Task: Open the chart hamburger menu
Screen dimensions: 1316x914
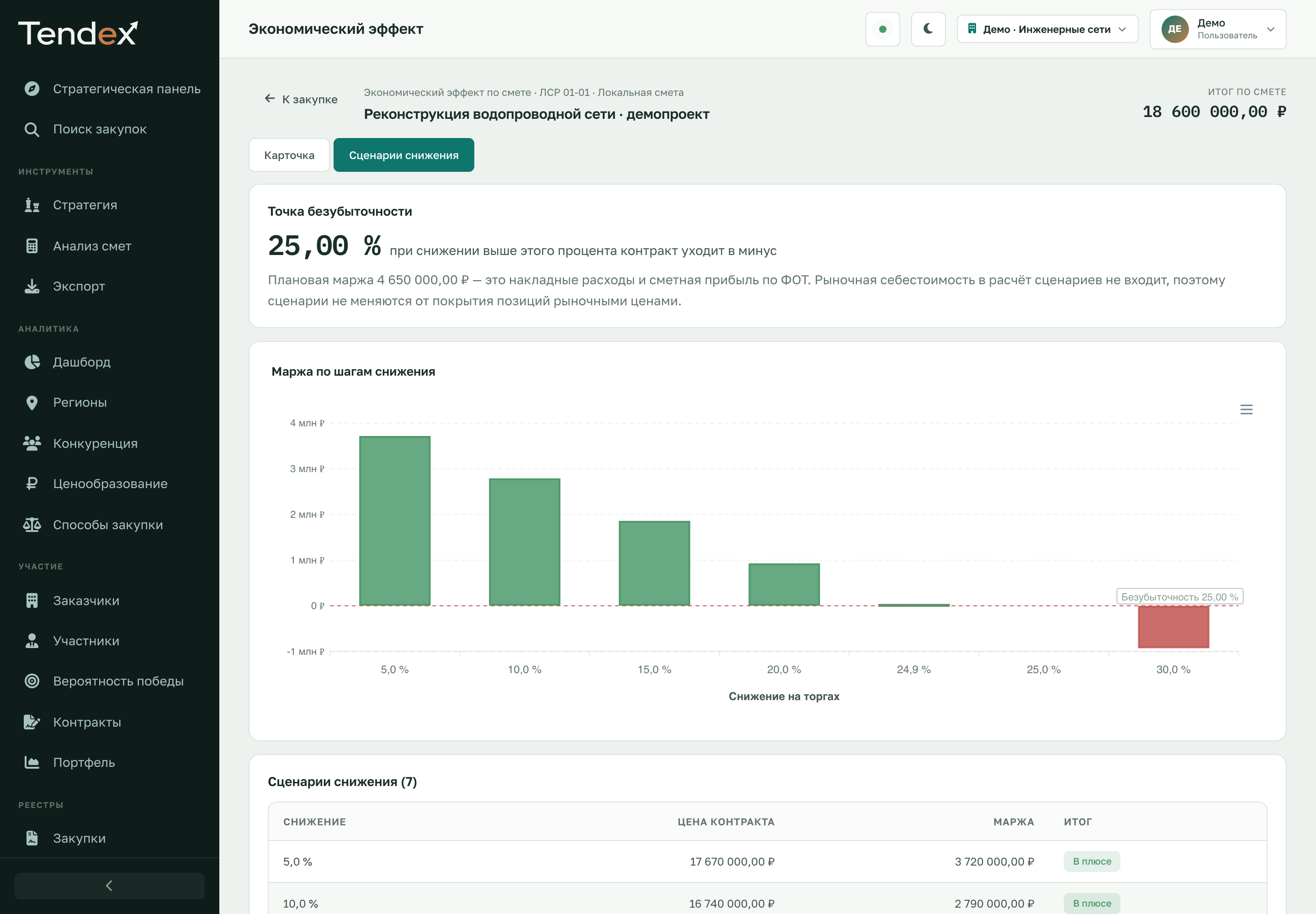Action: point(1246,409)
